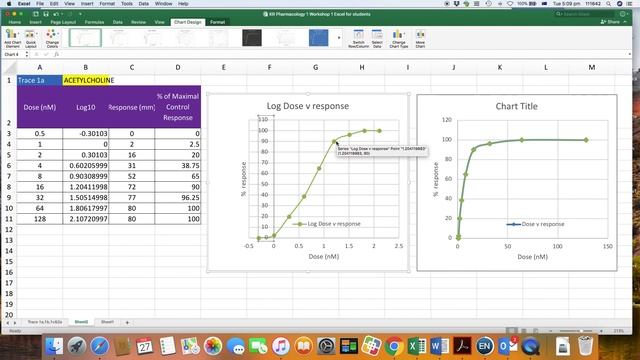This screenshot has width=640, height=360.
Task: Click Switch Row/Column in the ribbon
Action: tap(358, 38)
